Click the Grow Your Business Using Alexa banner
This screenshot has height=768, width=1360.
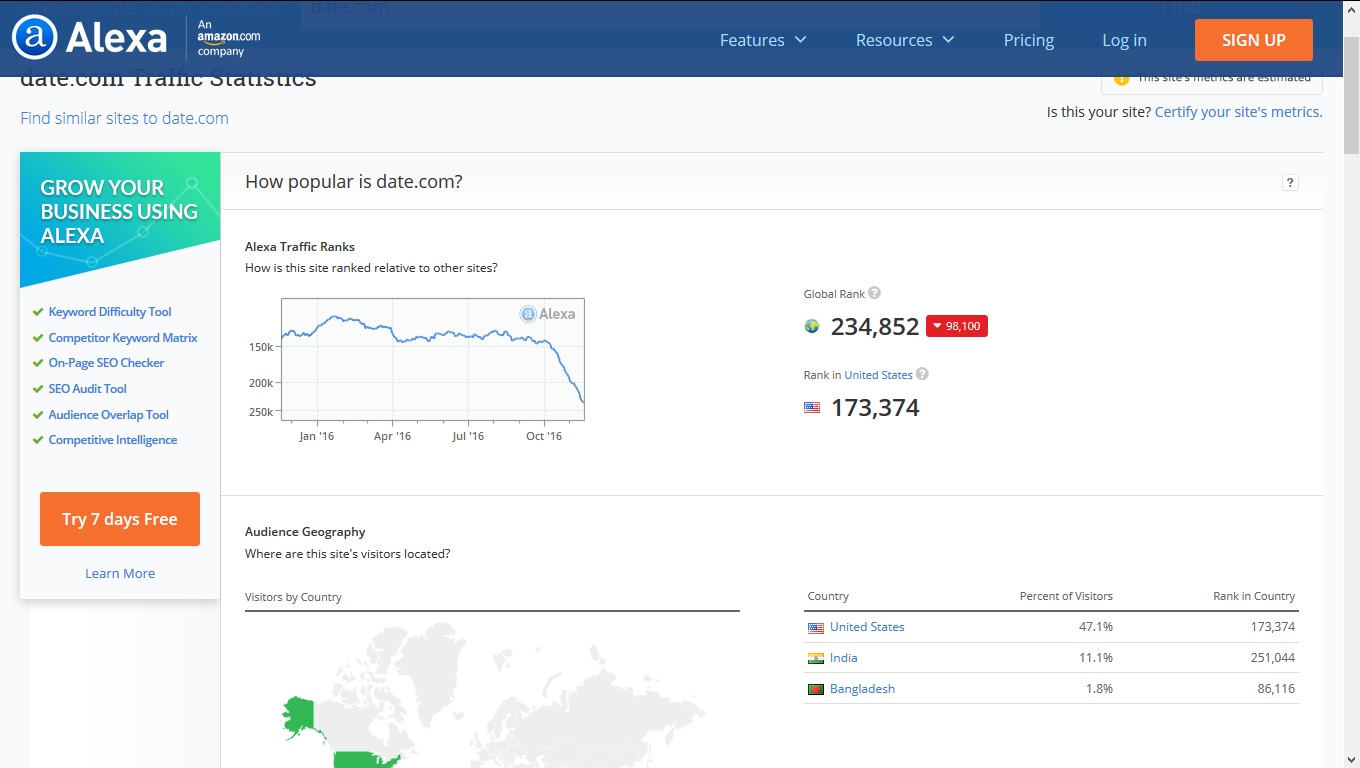(120, 220)
